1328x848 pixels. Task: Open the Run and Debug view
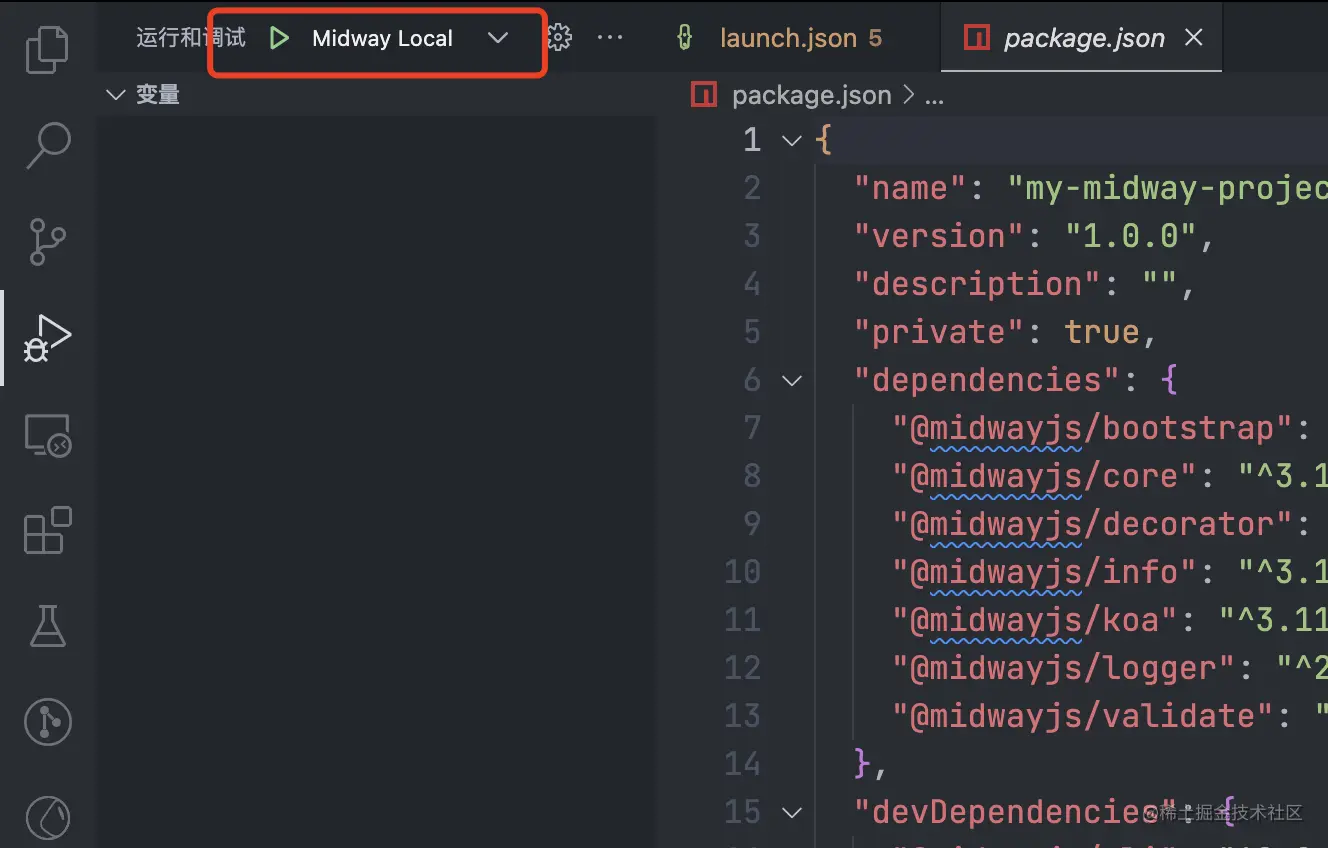tap(47, 338)
